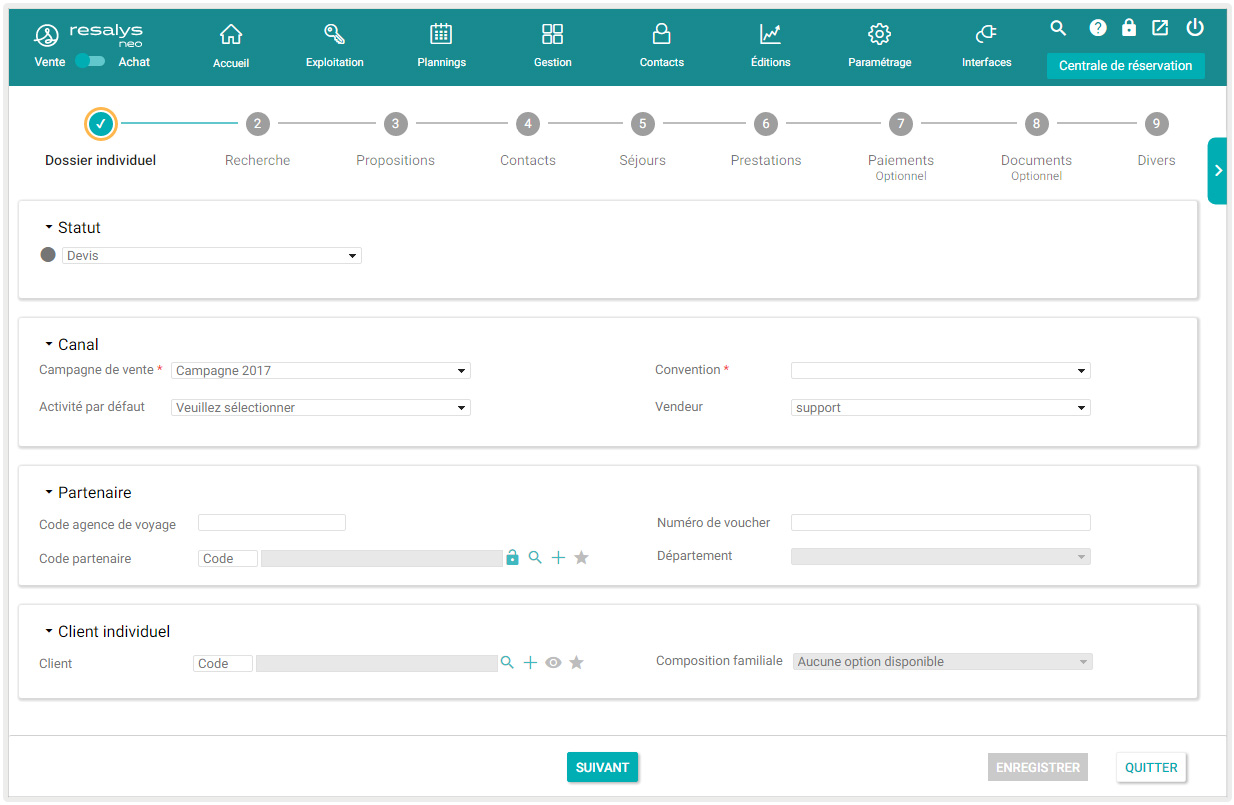1234x805 pixels.
Task: Search partner with Code partenaire magnifier
Action: point(535,558)
